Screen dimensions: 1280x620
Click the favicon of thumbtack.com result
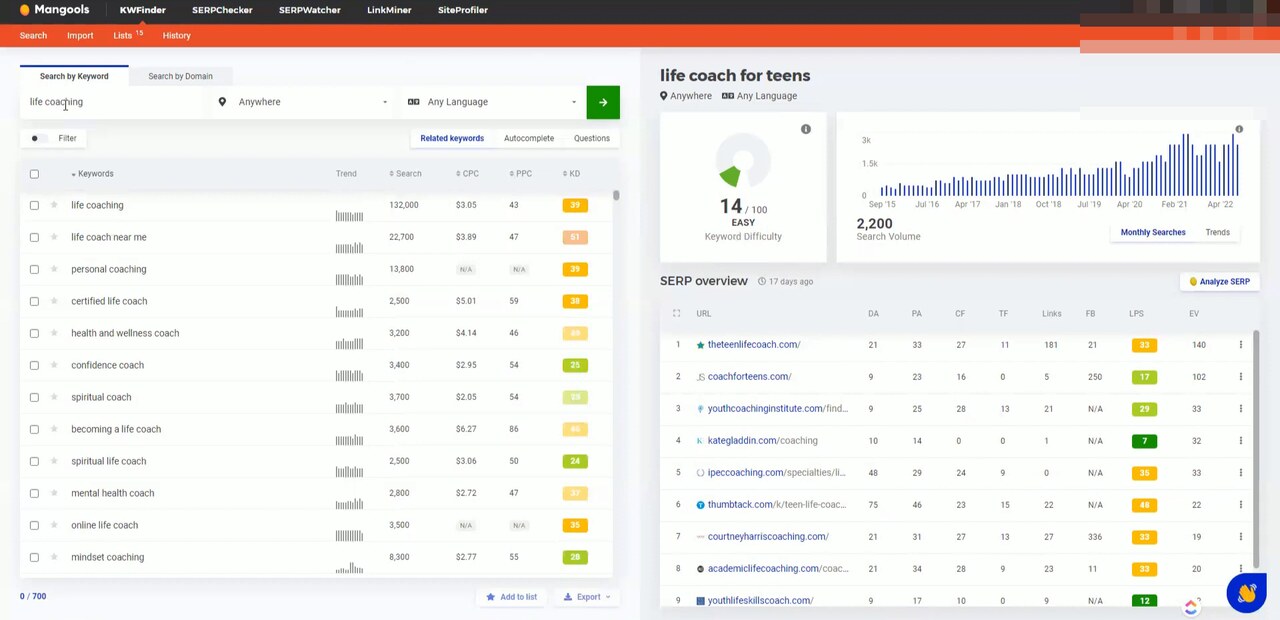(700, 505)
